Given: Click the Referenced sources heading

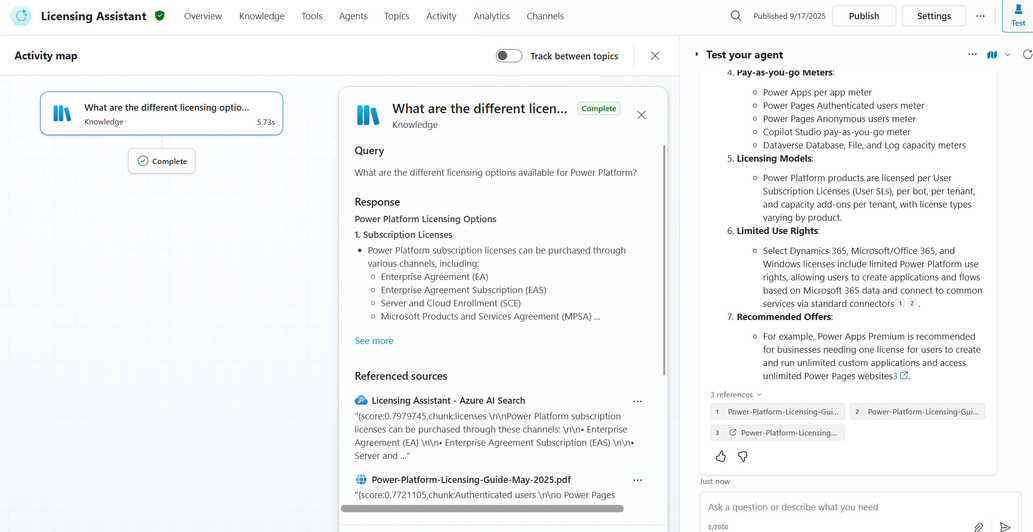Looking at the screenshot, I should coord(401,376).
